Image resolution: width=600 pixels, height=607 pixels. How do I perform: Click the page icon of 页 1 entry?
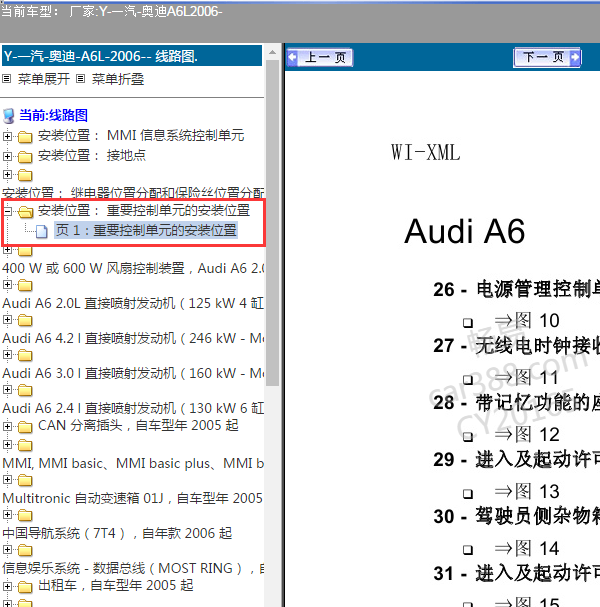pyautogui.click(x=42, y=231)
